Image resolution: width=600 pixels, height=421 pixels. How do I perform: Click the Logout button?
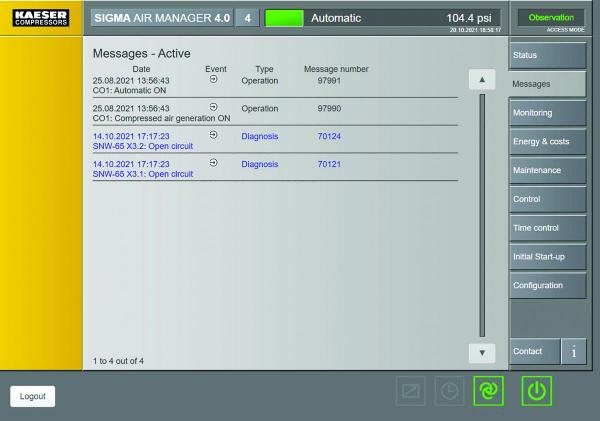[33, 396]
